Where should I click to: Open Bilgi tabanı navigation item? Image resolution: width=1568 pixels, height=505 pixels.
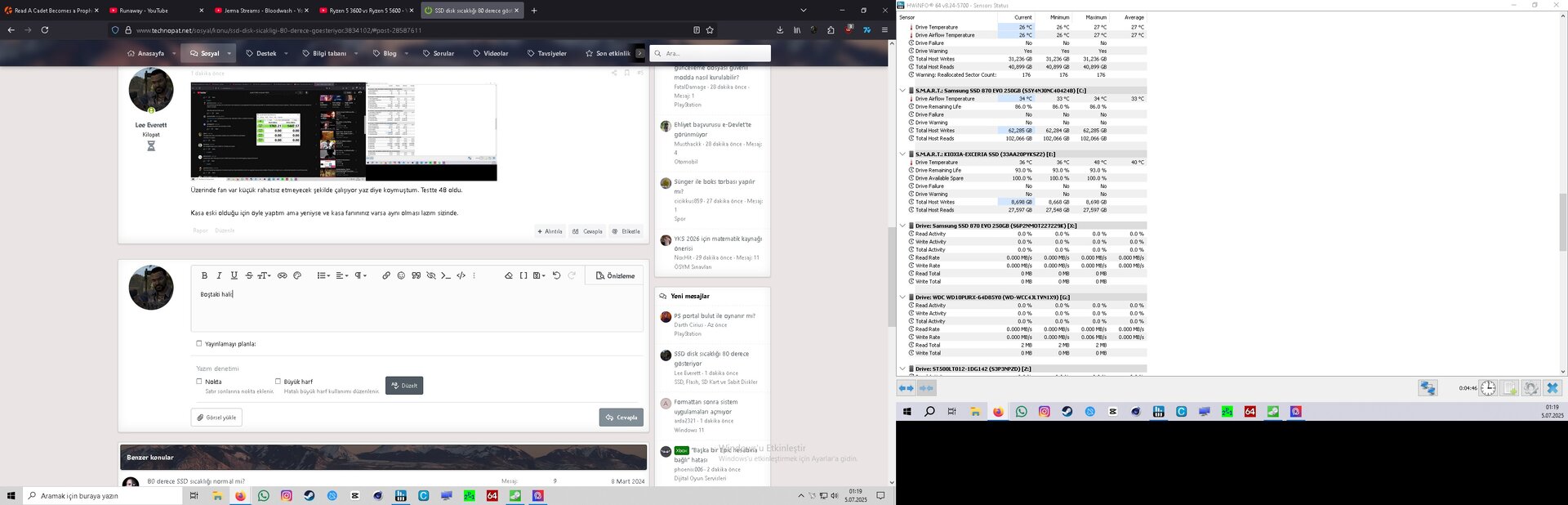pos(324,53)
